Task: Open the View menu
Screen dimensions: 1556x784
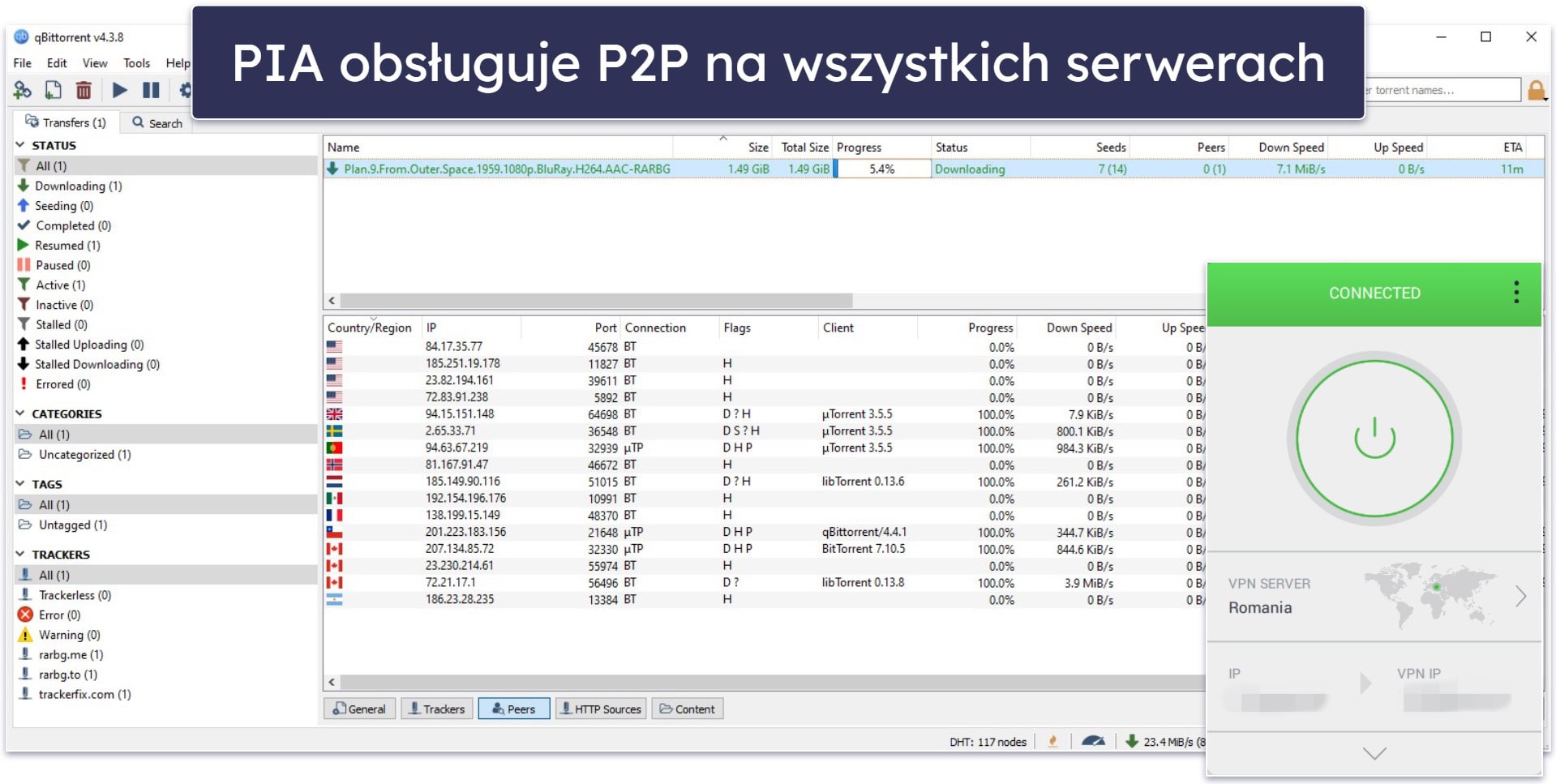Action: [95, 63]
